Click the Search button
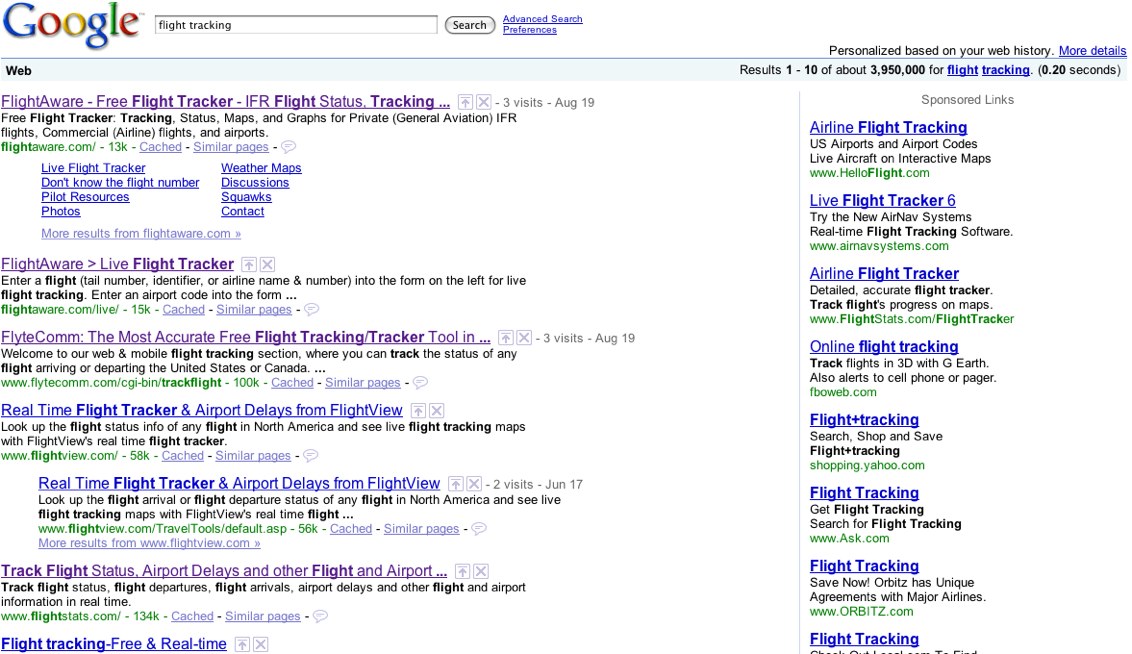The image size is (1132, 654). (469, 25)
